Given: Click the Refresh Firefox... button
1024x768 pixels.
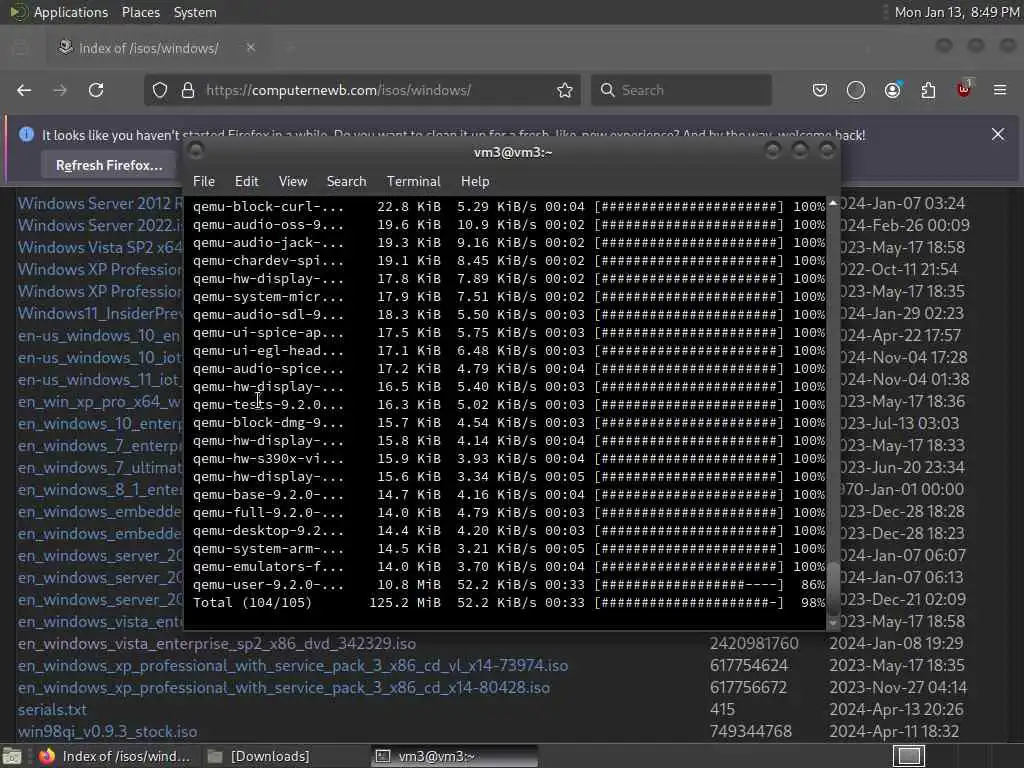Looking at the screenshot, I should point(109,165).
